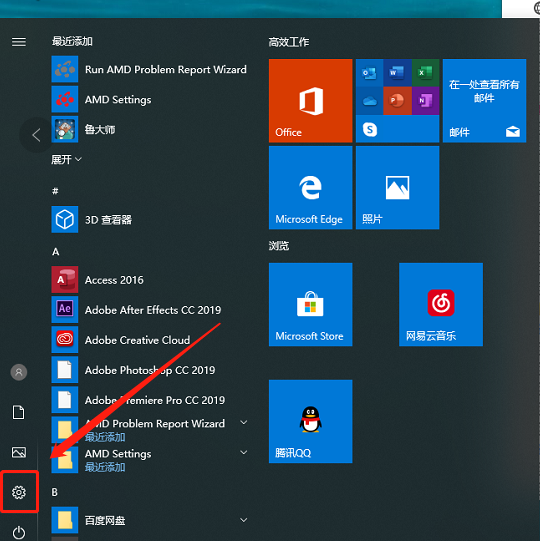Screen dimensions: 540x541
Task: Open Skype icon in Office group tile
Action: 370,129
